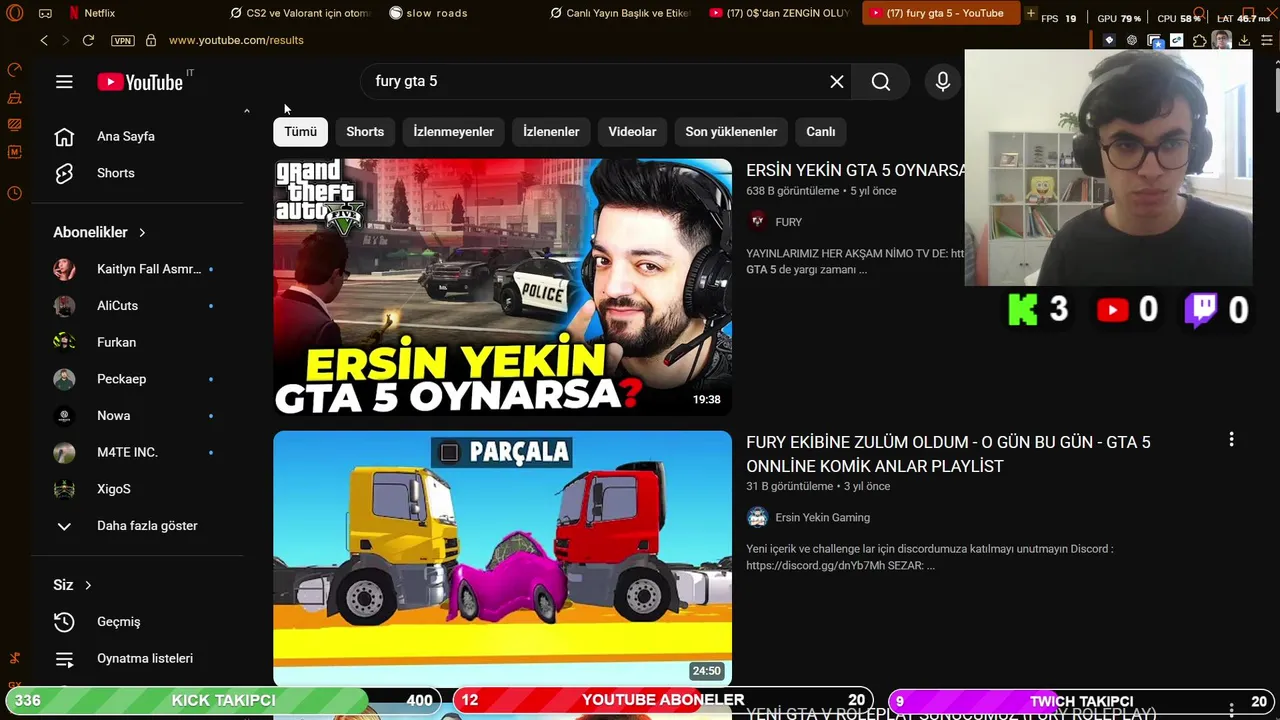Screen dimensions: 1280x720
Task: Open browser extensions puzzle icon
Action: (x=1200, y=40)
